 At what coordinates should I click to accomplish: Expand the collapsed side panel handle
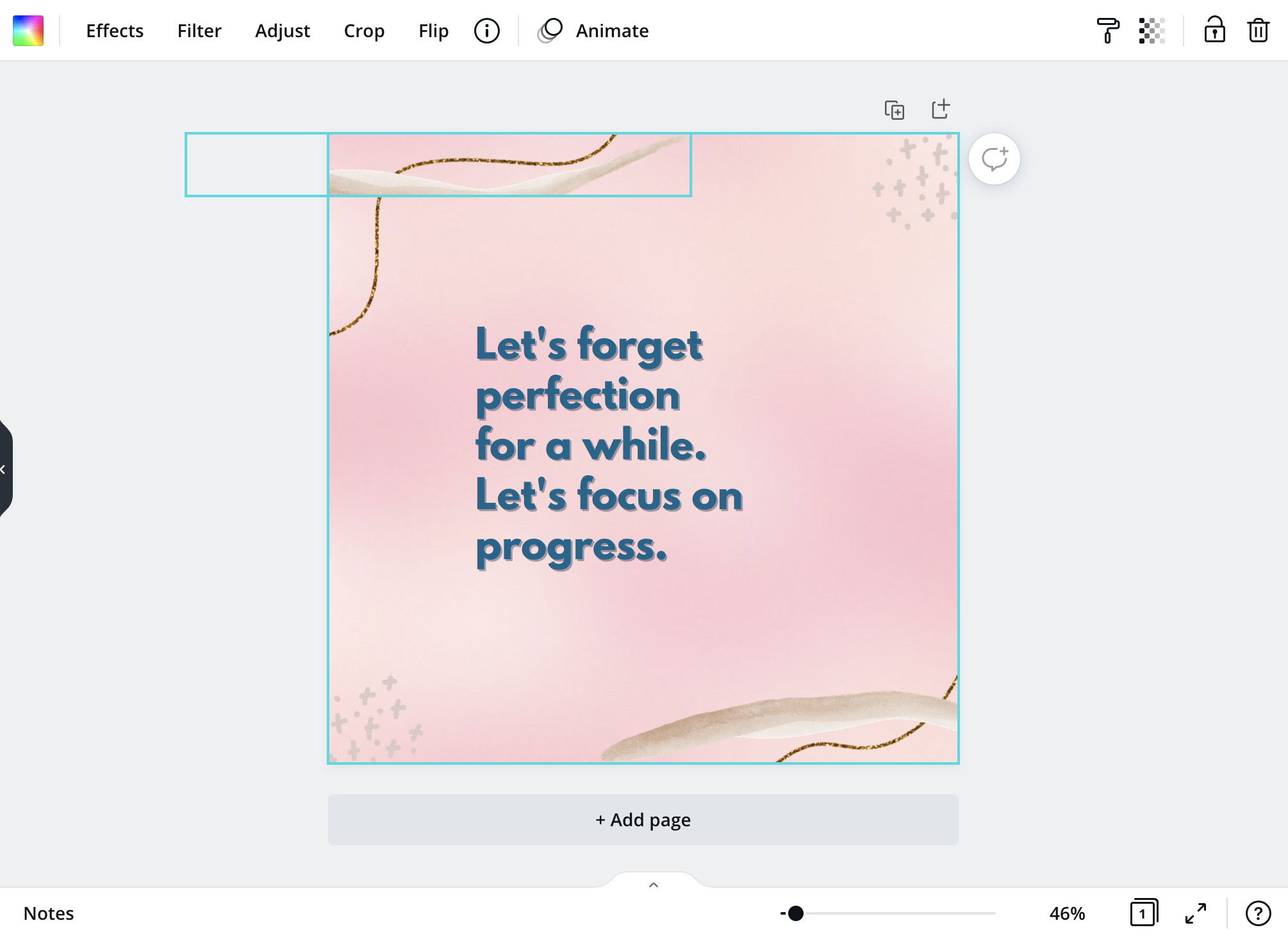point(5,469)
